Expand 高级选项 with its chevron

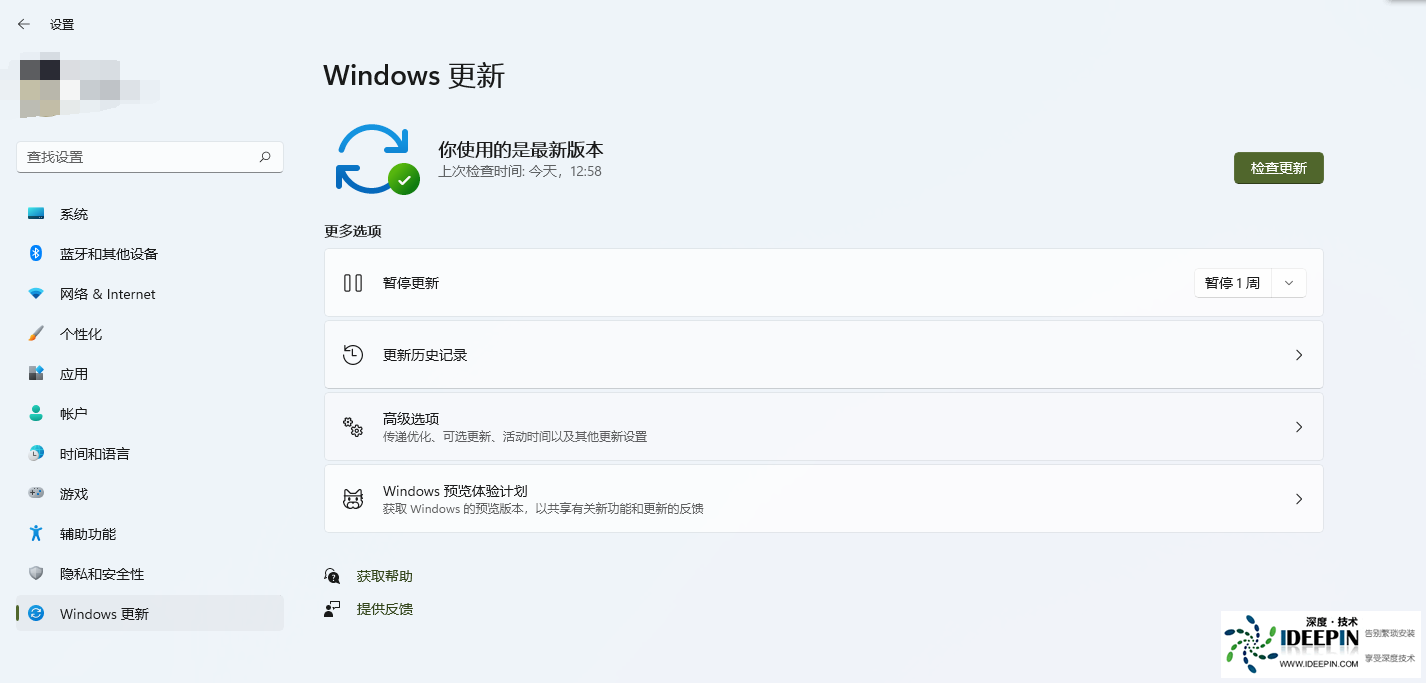pyautogui.click(x=1299, y=427)
